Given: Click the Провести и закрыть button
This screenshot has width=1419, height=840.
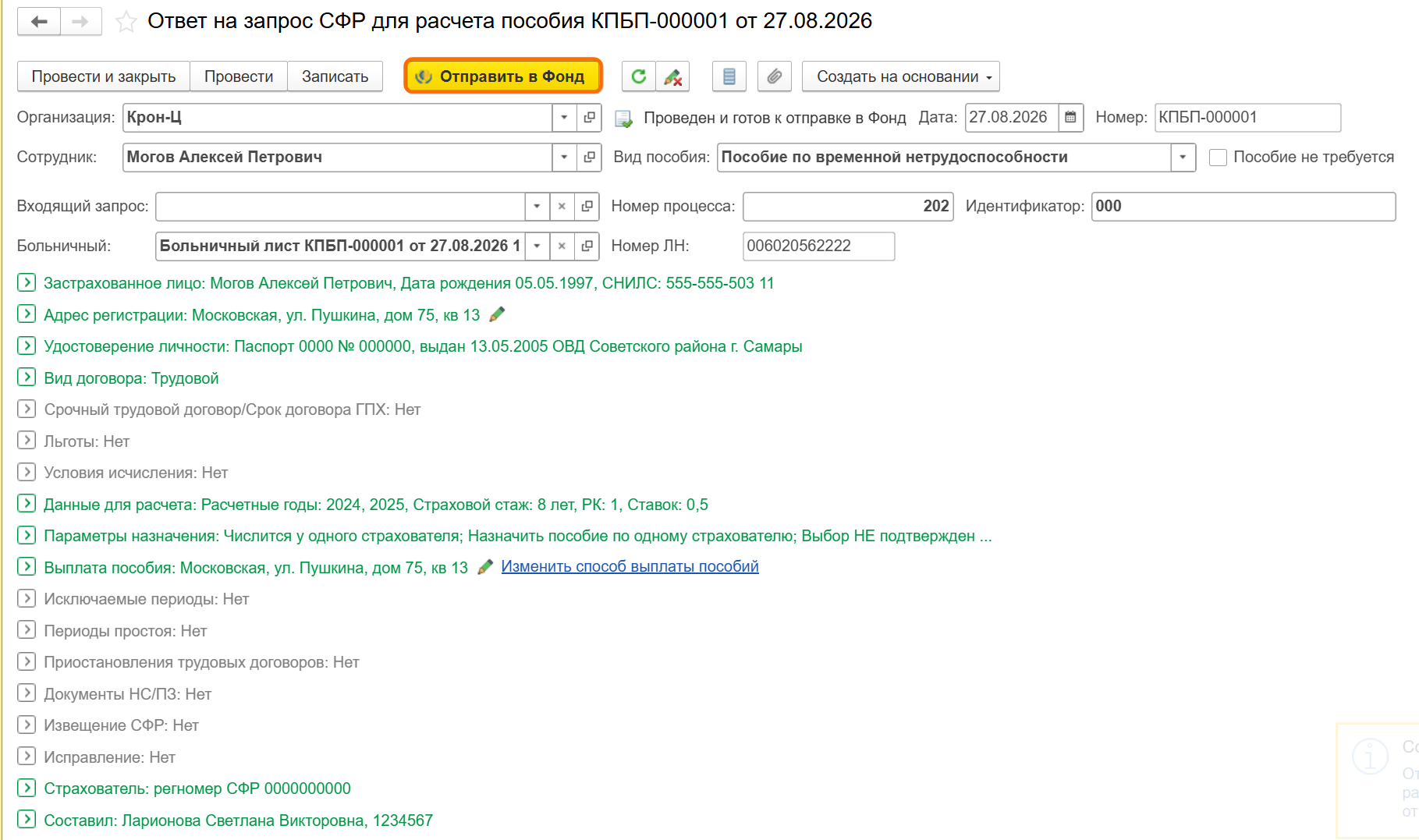Looking at the screenshot, I should 104,76.
